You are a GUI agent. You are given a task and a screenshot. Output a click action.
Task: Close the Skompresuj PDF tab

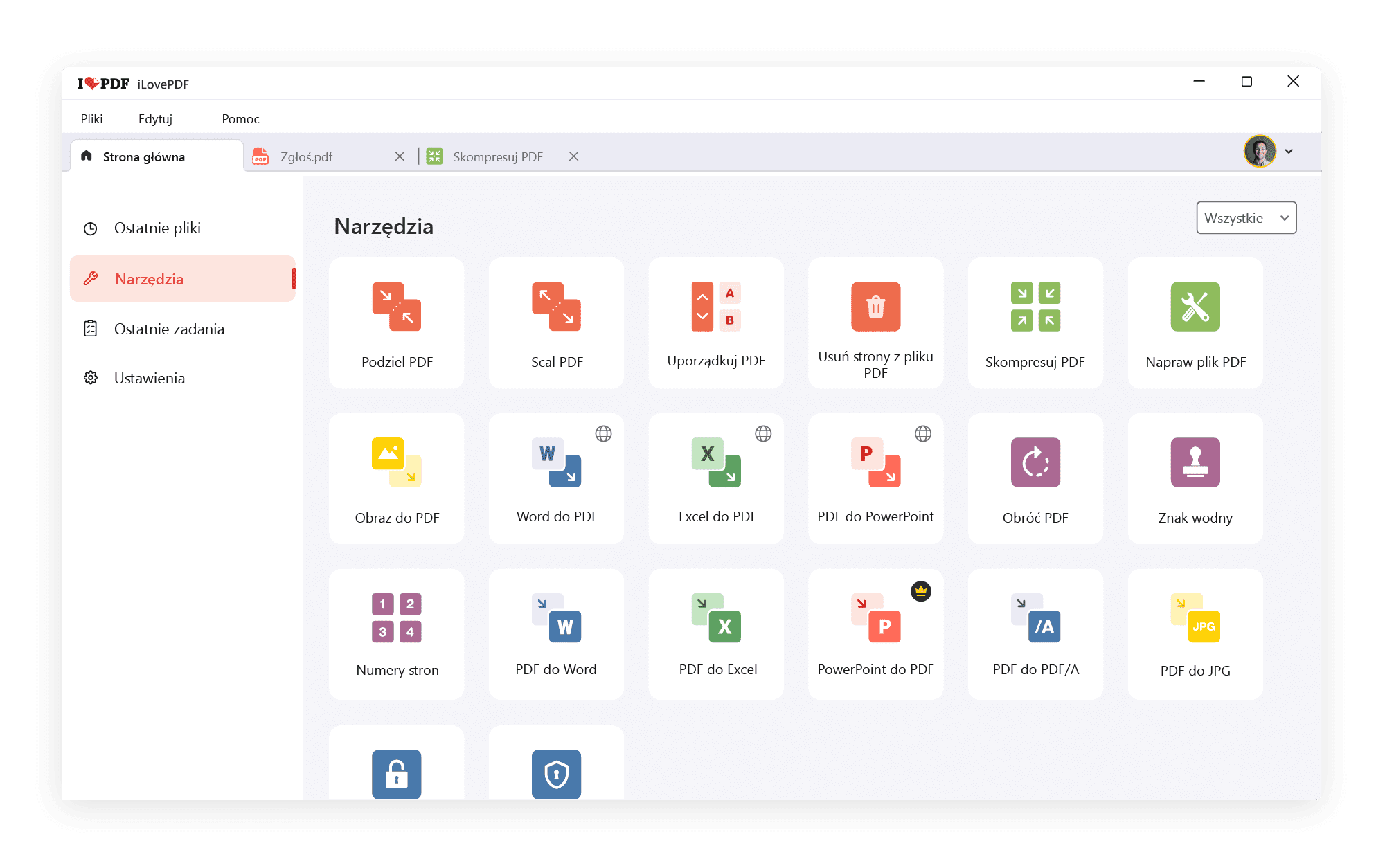pos(573,156)
